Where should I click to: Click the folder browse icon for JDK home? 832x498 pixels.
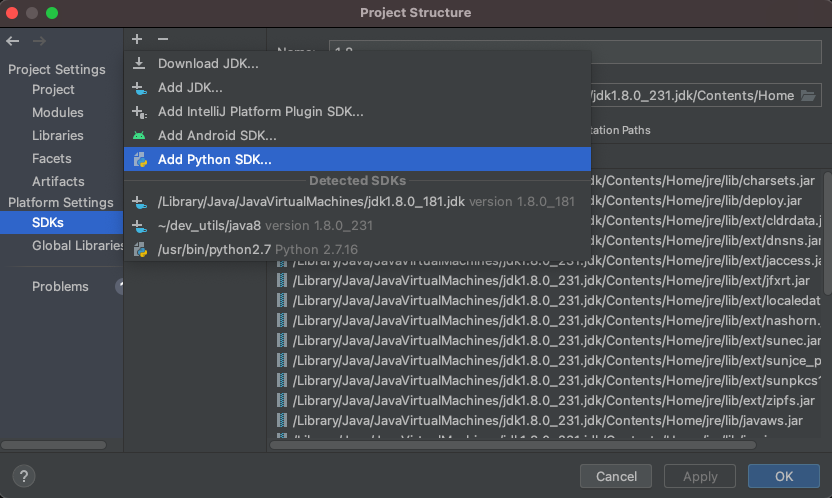point(808,95)
